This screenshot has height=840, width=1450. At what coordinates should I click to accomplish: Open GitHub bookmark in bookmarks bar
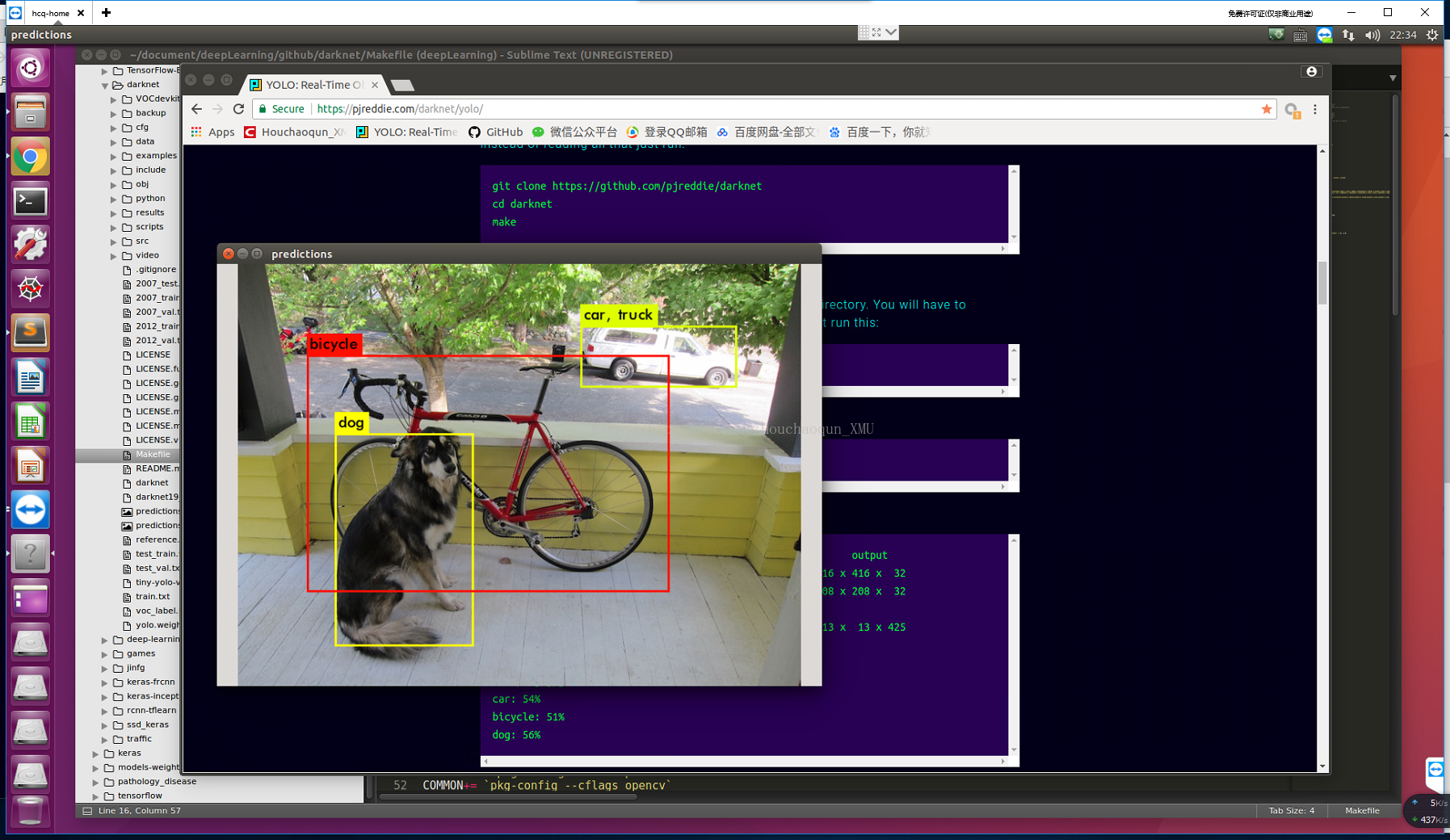(x=496, y=132)
